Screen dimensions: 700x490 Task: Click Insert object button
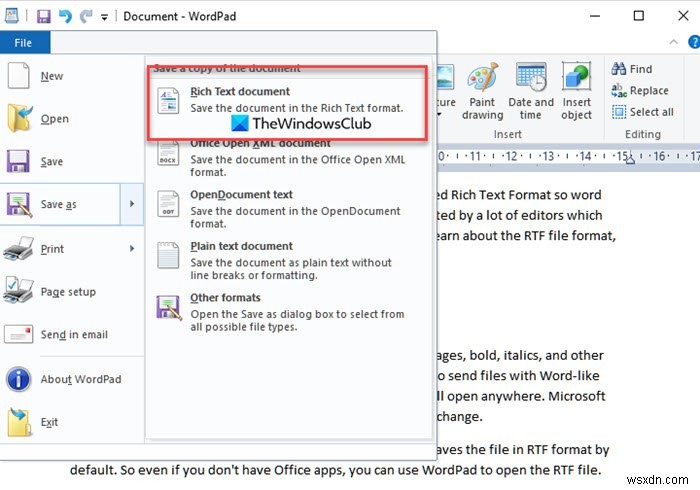coord(576,91)
